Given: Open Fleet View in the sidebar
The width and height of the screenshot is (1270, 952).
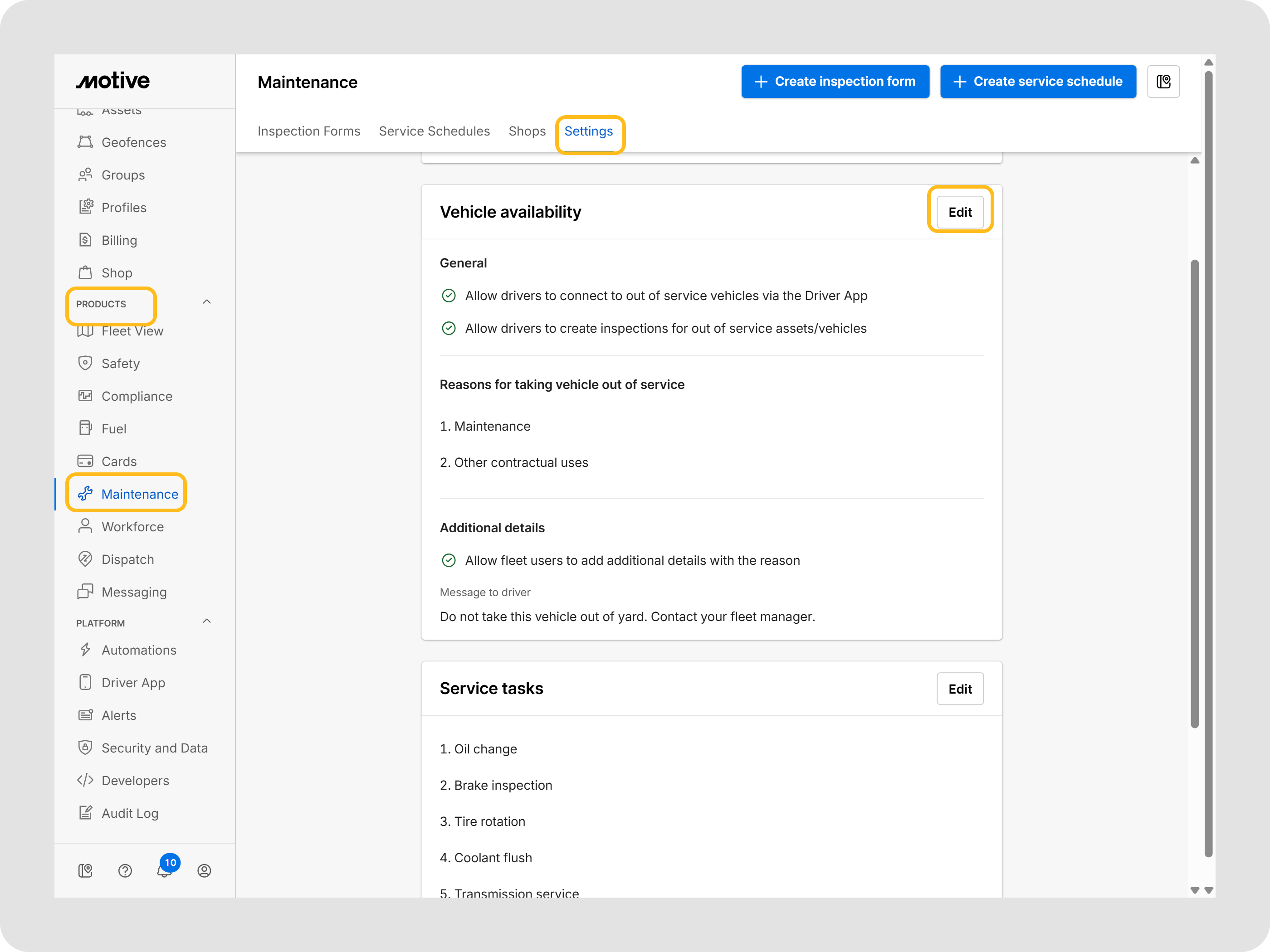Looking at the screenshot, I should 120,331.
